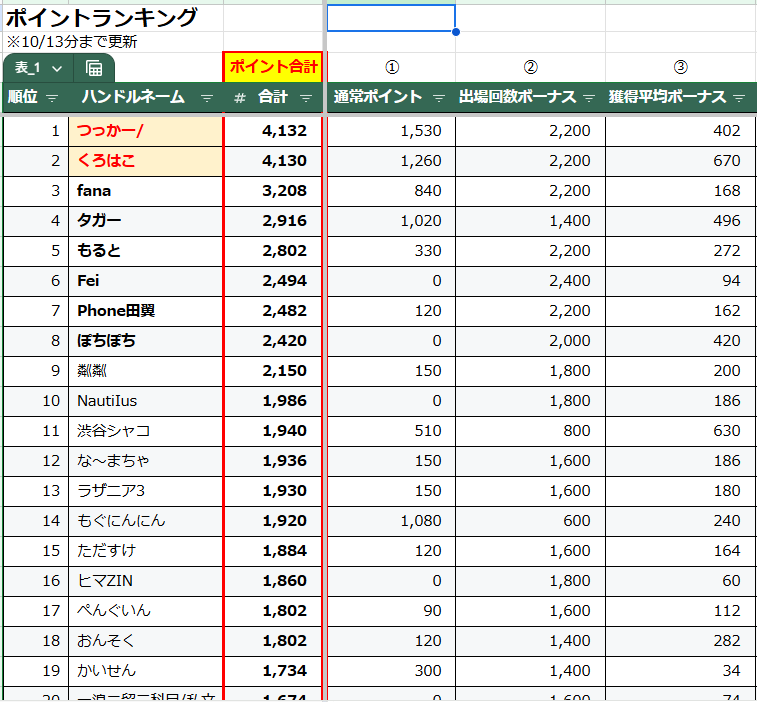Image resolution: width=757 pixels, height=702 pixels.
Task: Select 出場回数ボーナス cell 2,000
Action: point(530,341)
